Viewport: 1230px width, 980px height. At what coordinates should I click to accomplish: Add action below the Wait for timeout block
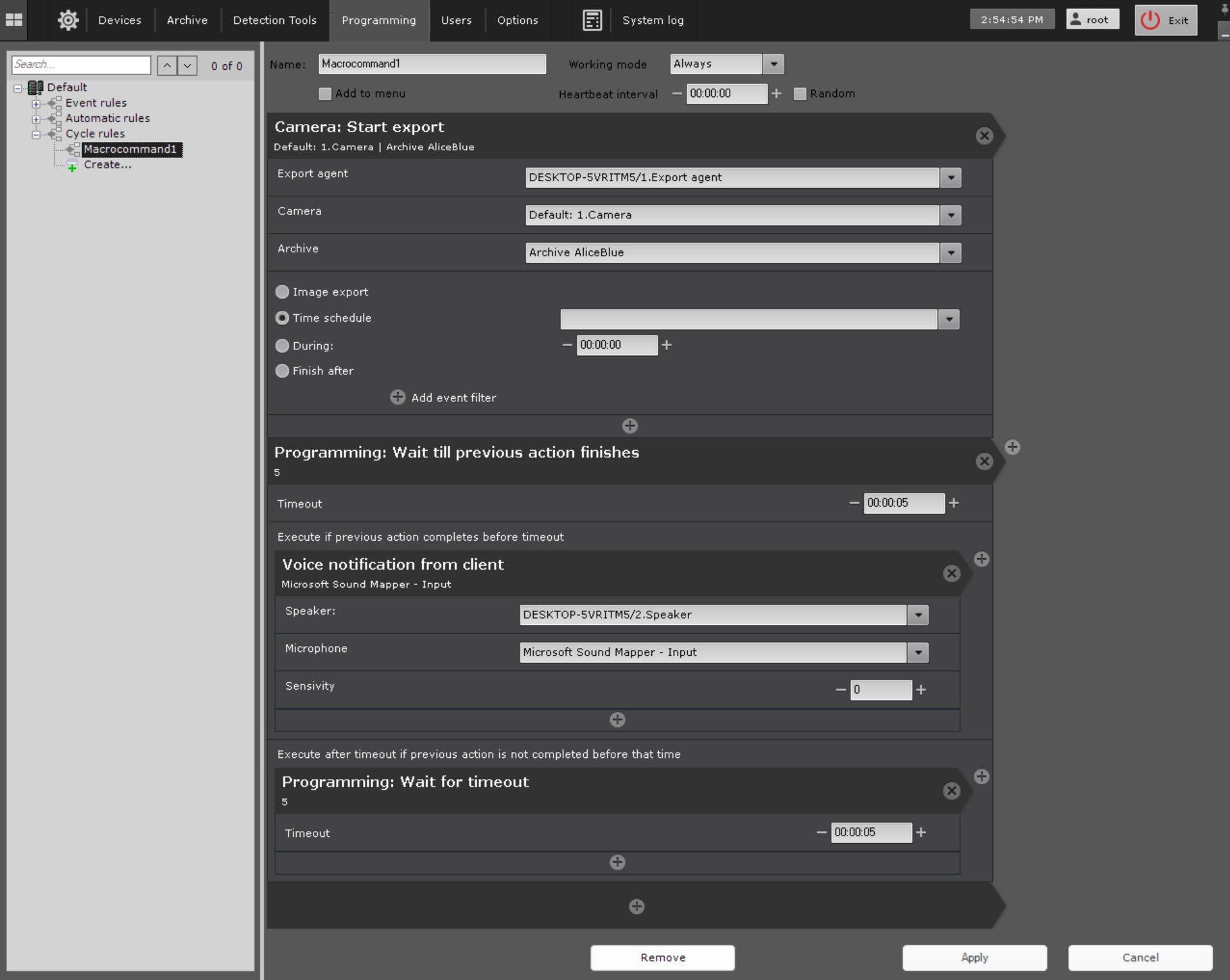[617, 862]
